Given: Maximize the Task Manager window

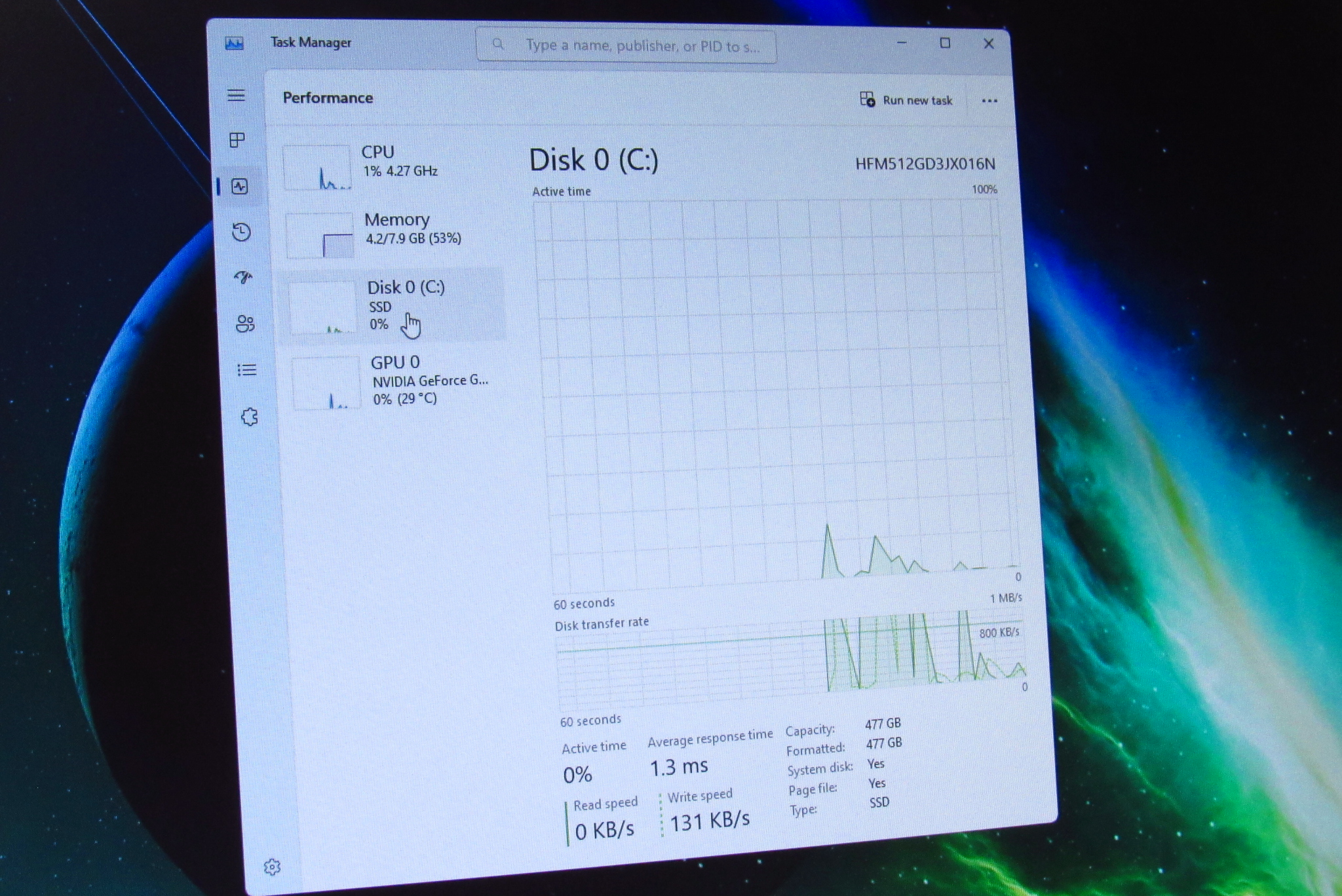Looking at the screenshot, I should [945, 43].
